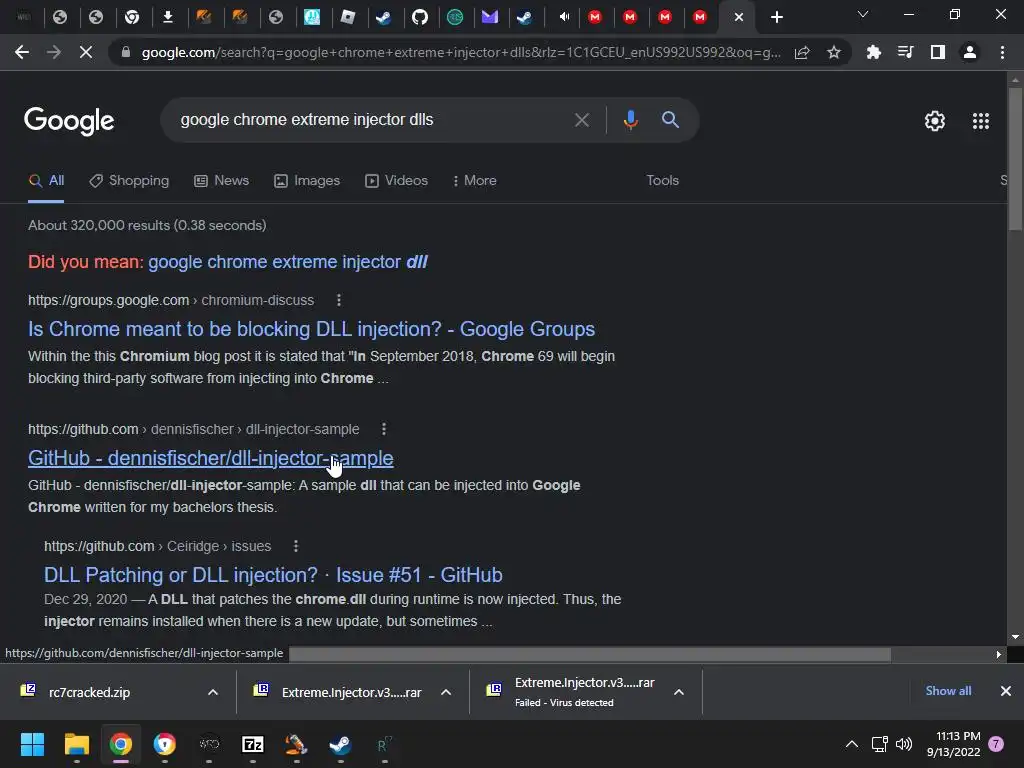Bookmark this page with the star
1024x768 pixels.
coord(834,52)
